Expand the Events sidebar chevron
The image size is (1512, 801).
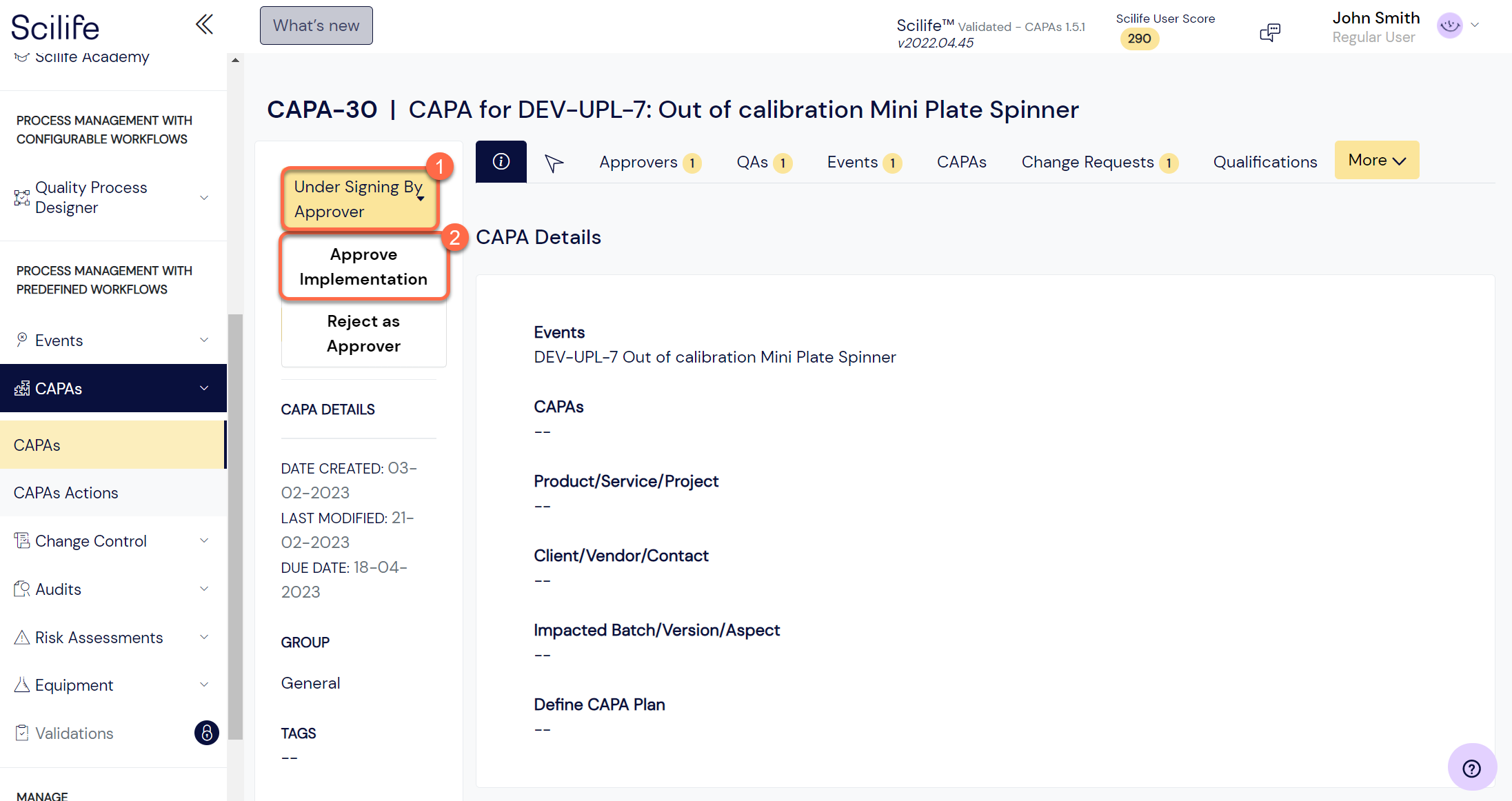204,340
